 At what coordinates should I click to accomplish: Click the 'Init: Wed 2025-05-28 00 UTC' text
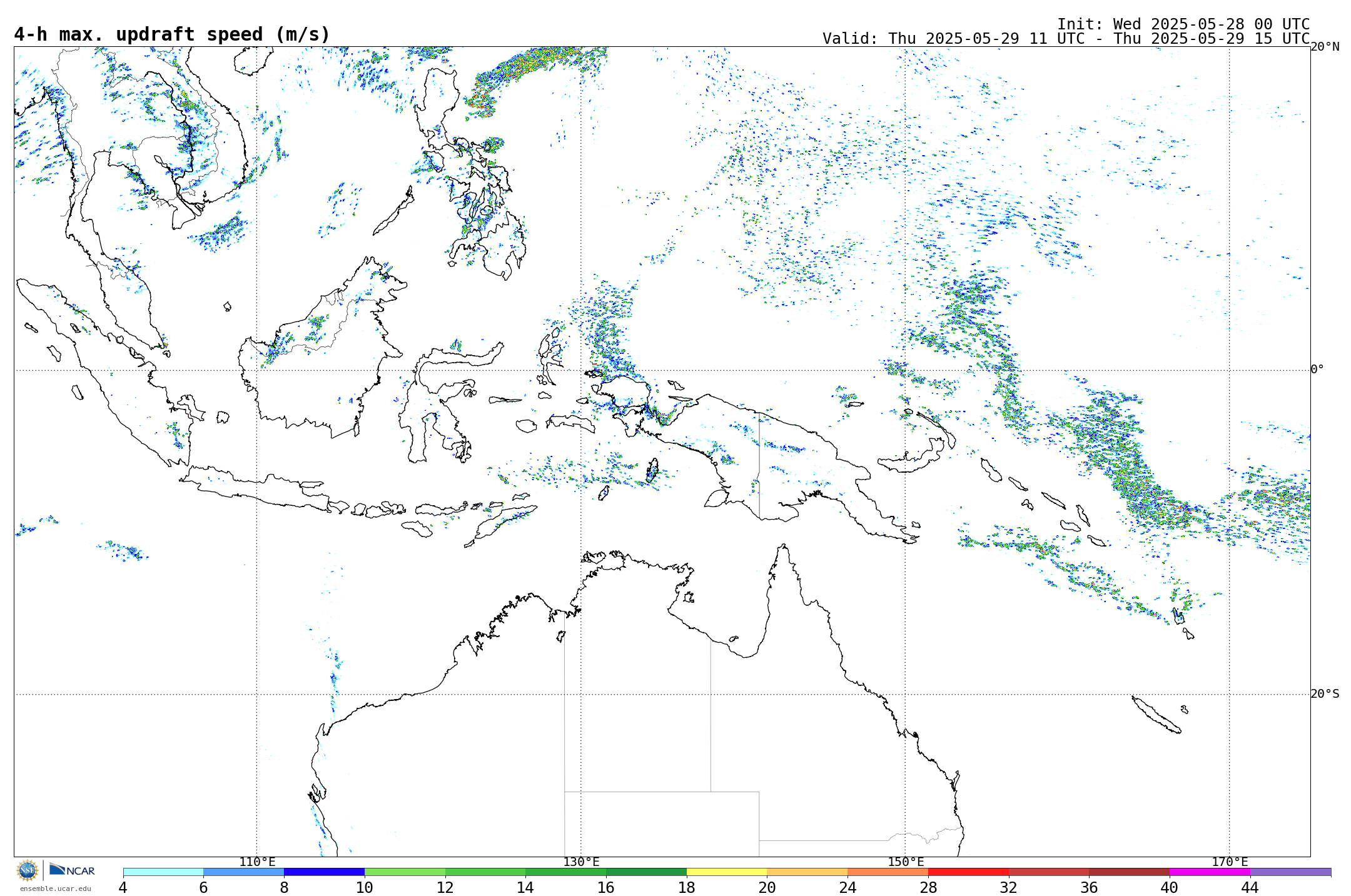coord(1183,24)
